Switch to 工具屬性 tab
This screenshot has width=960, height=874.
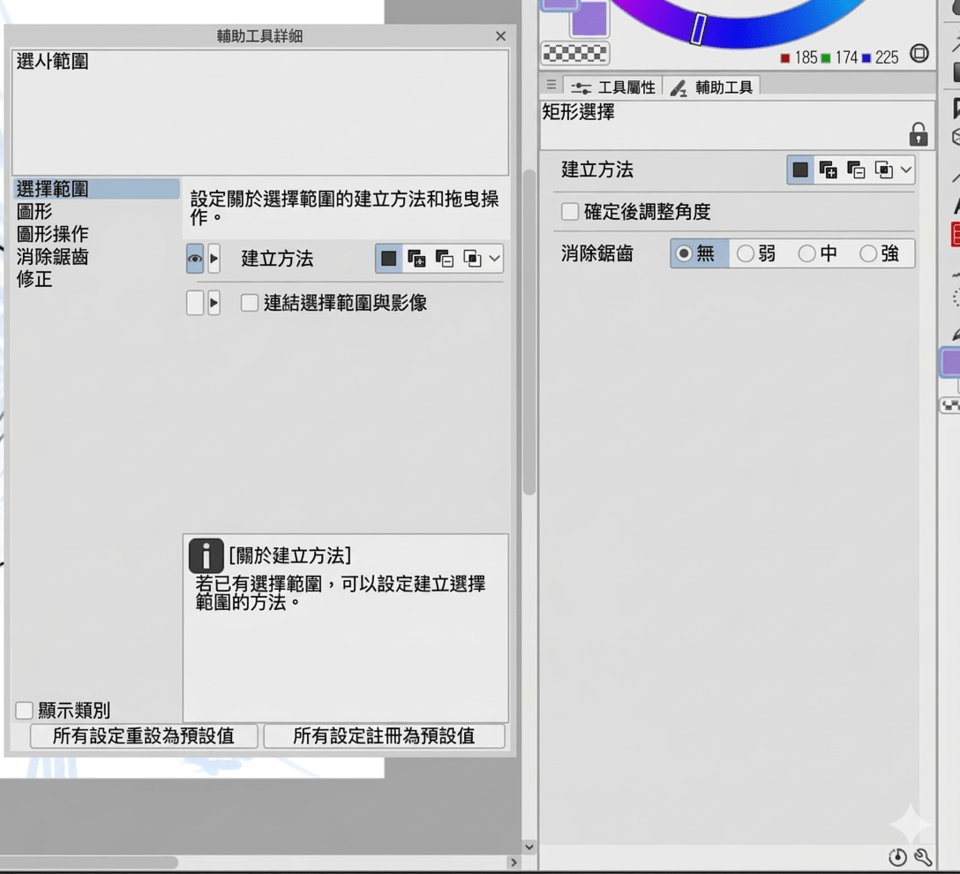click(613, 88)
